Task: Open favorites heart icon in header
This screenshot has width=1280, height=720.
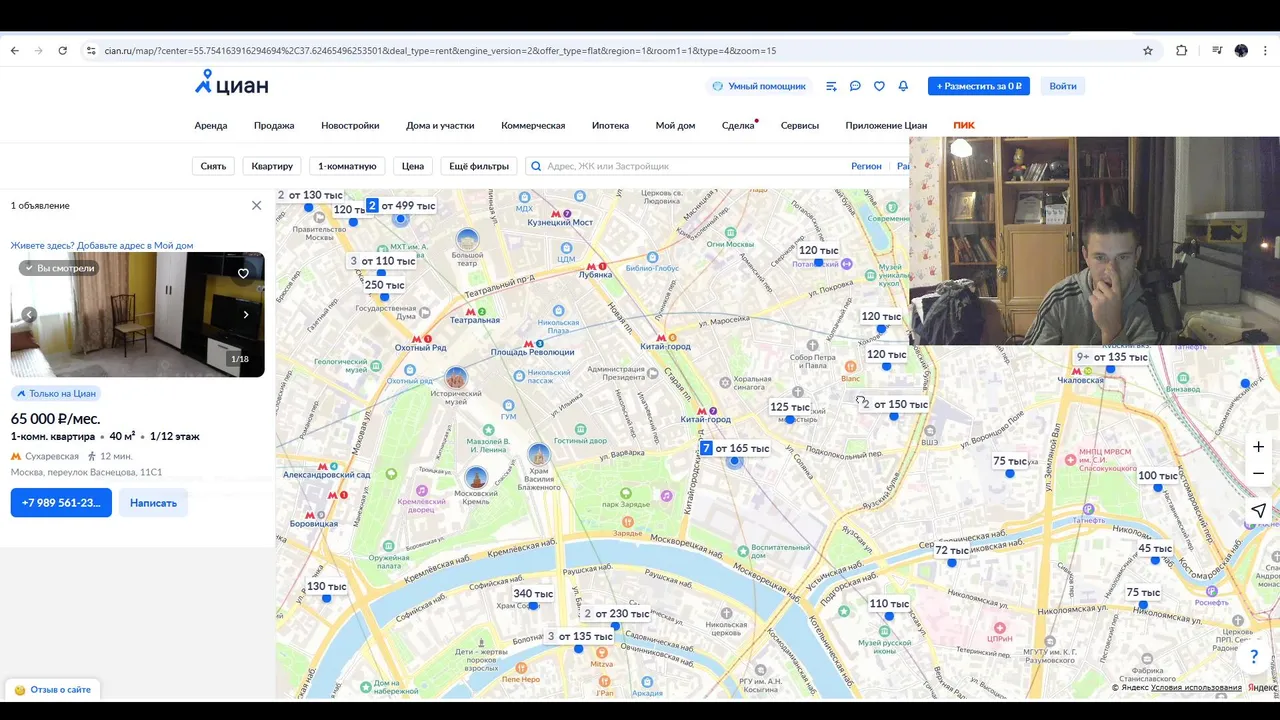Action: click(x=879, y=86)
